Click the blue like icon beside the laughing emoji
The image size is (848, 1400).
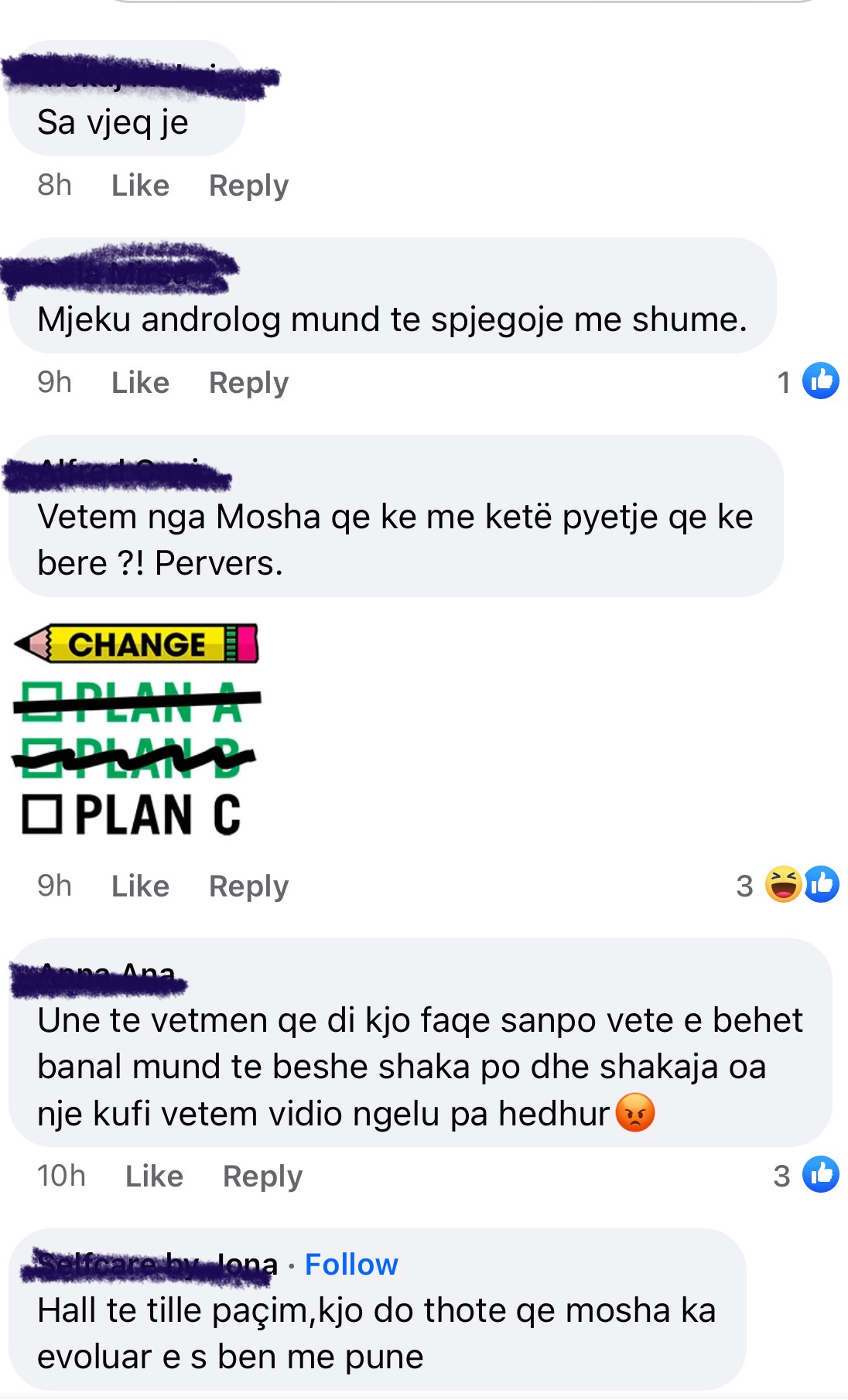click(822, 884)
